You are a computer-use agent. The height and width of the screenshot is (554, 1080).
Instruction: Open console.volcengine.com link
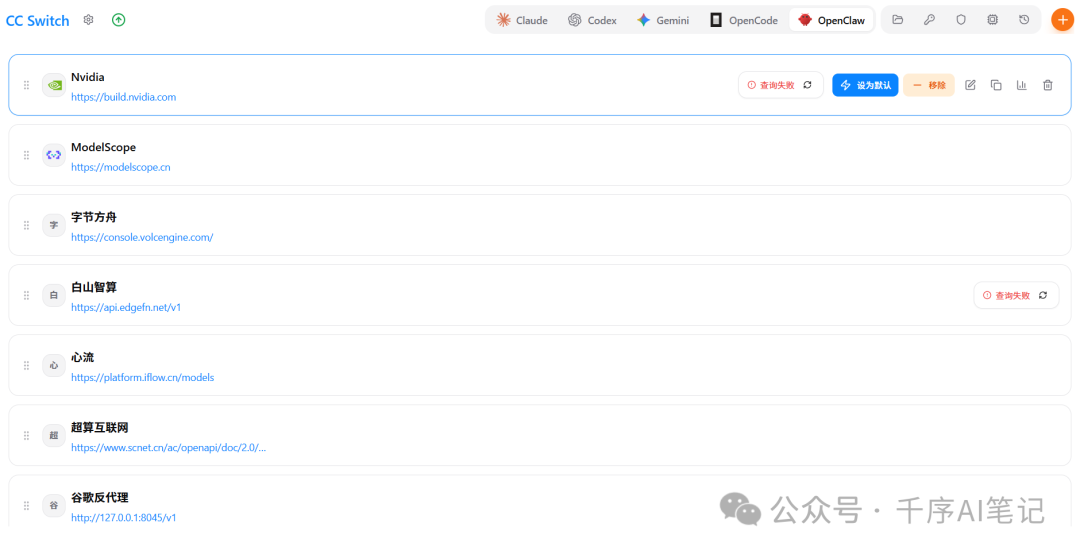142,238
